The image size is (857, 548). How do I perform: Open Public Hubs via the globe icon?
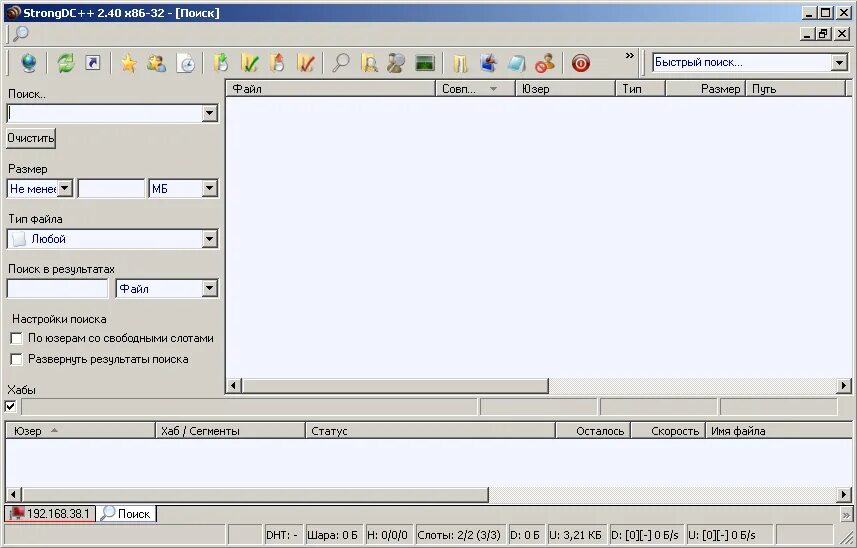click(x=28, y=63)
